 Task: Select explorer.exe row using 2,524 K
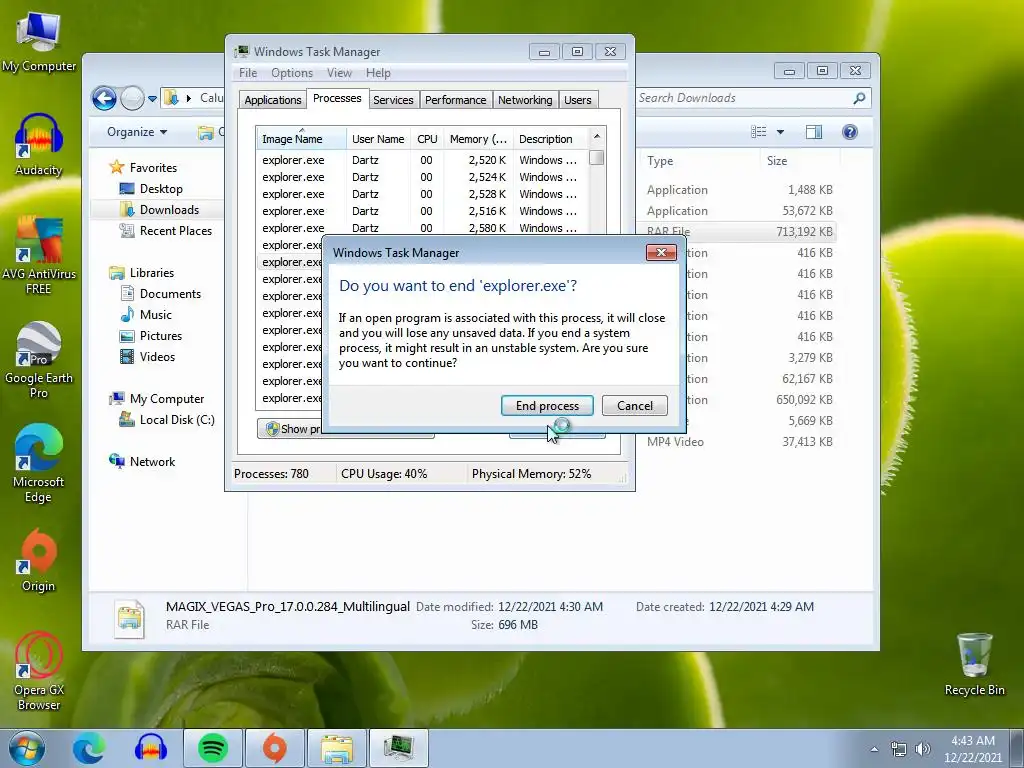pos(422,177)
